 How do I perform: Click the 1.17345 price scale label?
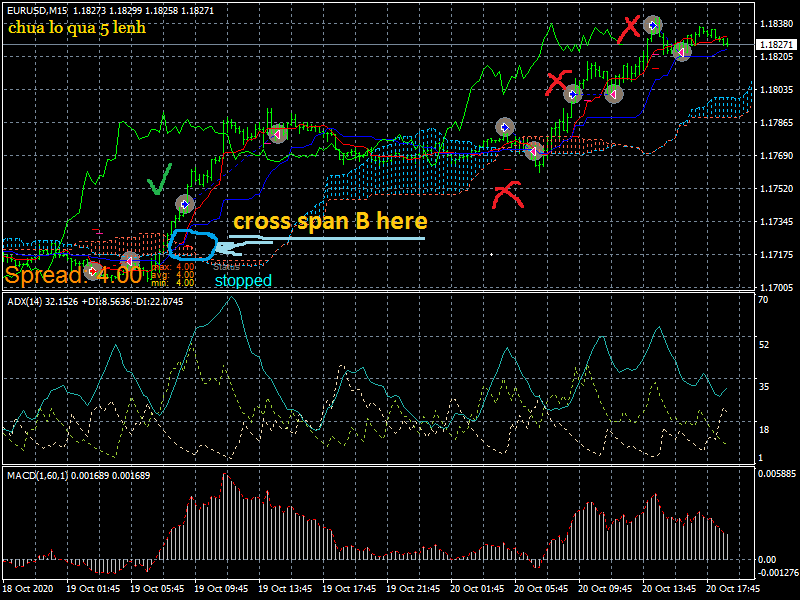776,222
